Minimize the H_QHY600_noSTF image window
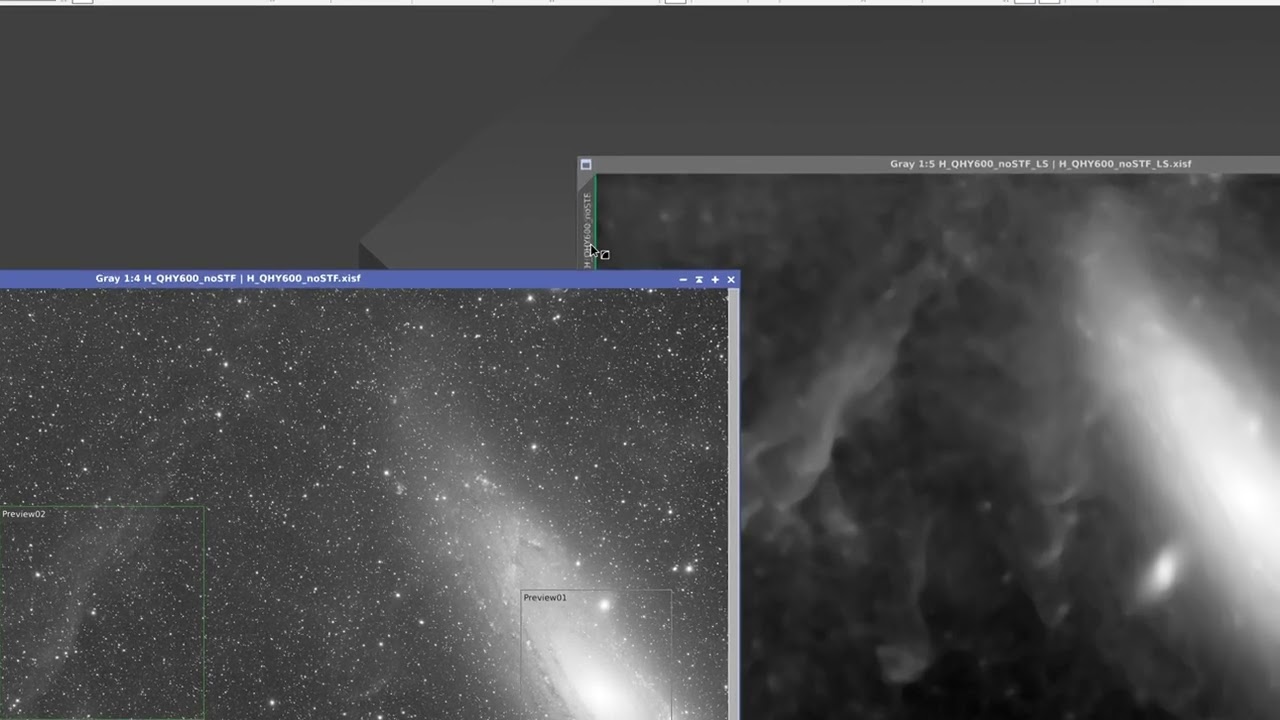This screenshot has width=1280, height=720. [x=683, y=280]
